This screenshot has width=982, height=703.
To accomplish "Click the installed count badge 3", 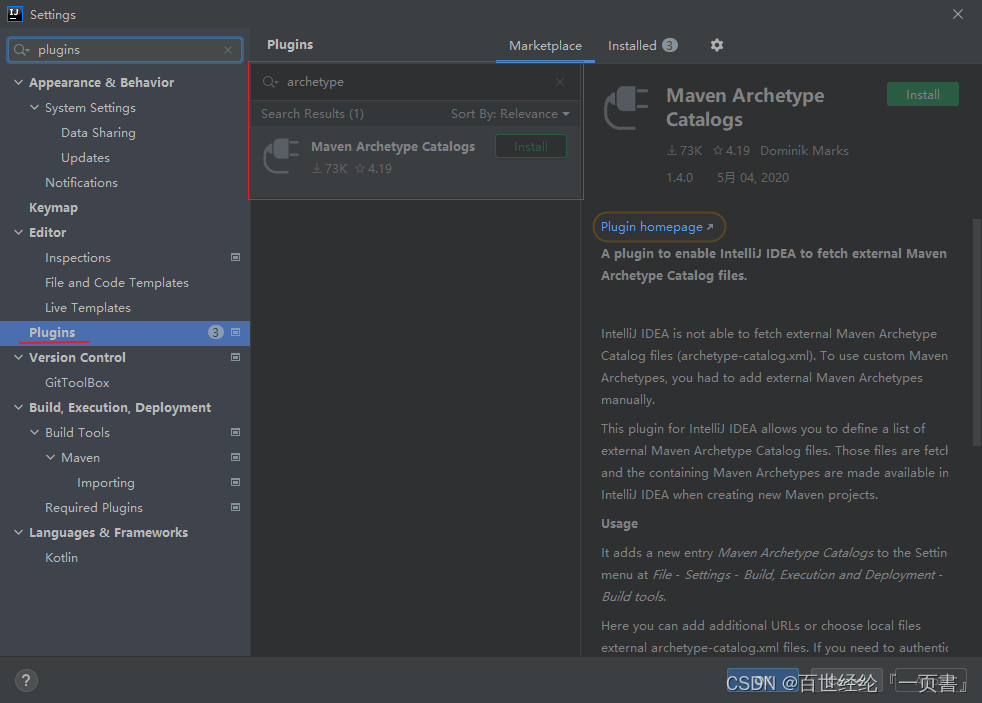I will click(x=669, y=45).
